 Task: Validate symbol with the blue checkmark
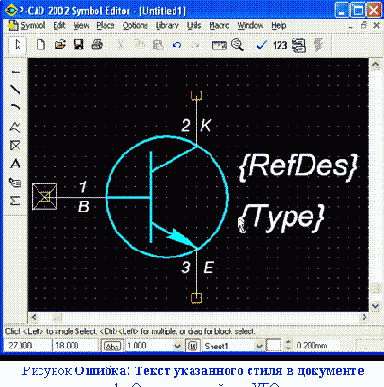coord(261,45)
